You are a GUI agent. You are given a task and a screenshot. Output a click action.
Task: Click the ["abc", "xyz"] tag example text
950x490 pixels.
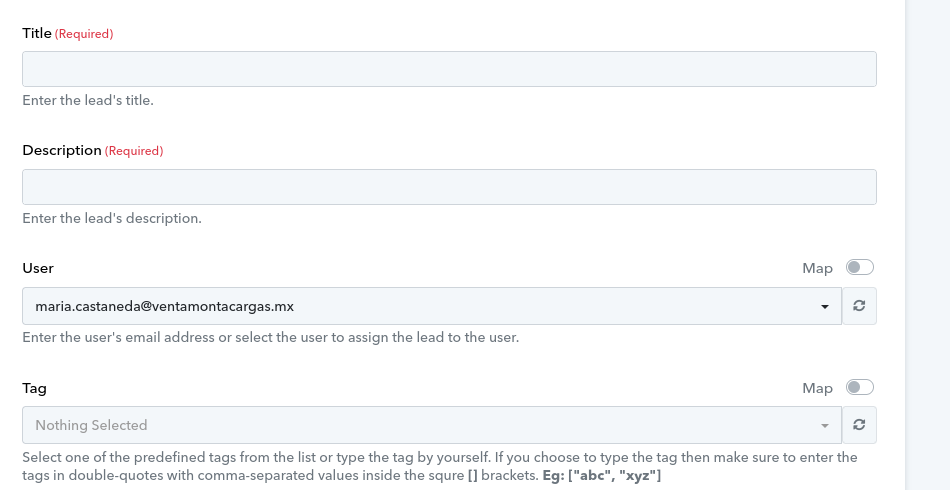[x=614, y=475]
